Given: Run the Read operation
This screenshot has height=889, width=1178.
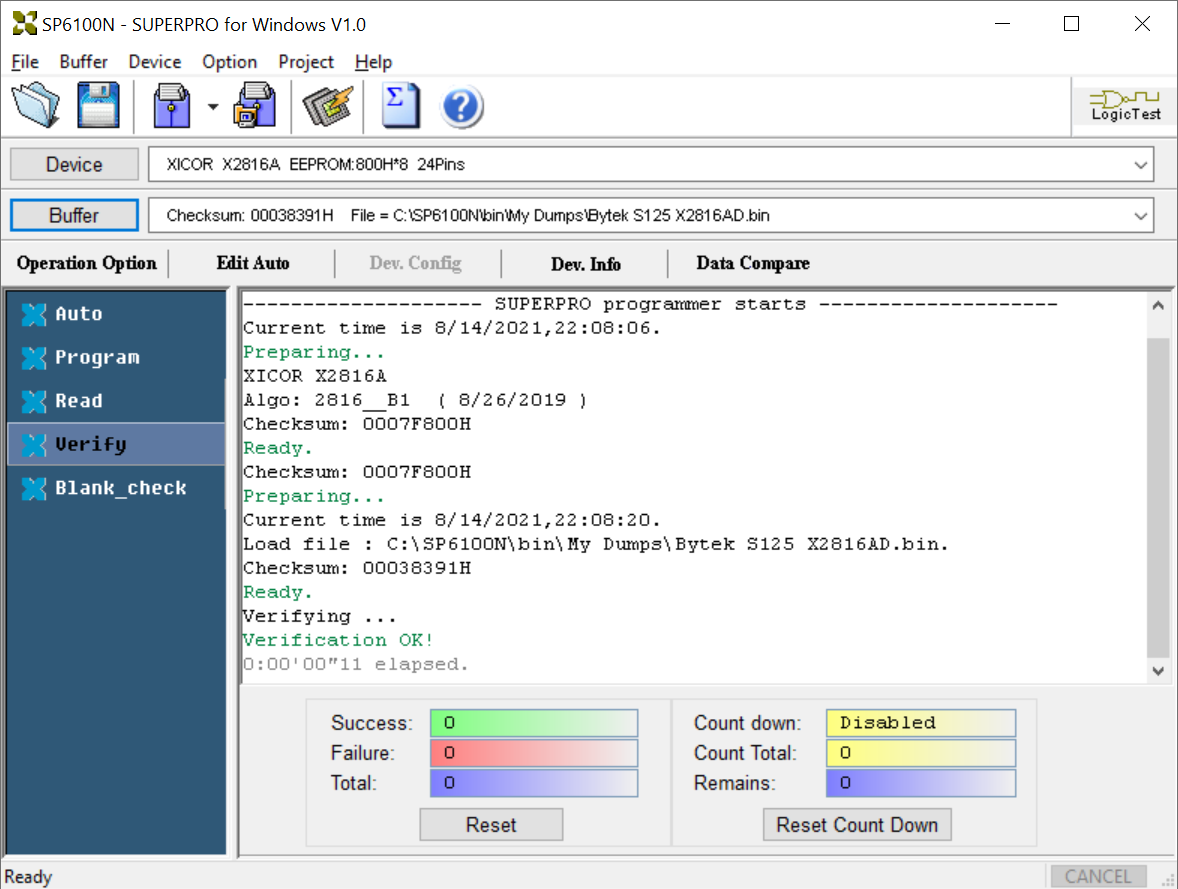Looking at the screenshot, I should point(116,401).
